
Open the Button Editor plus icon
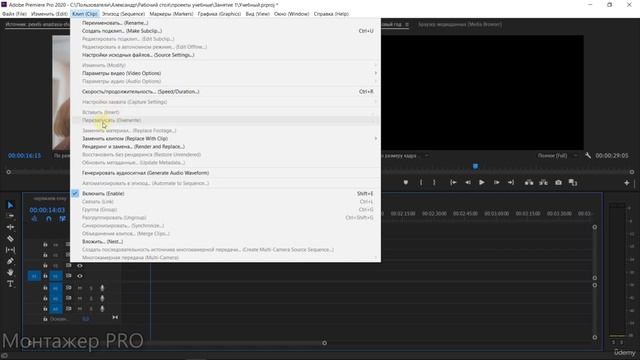pyautogui.click(x=627, y=183)
